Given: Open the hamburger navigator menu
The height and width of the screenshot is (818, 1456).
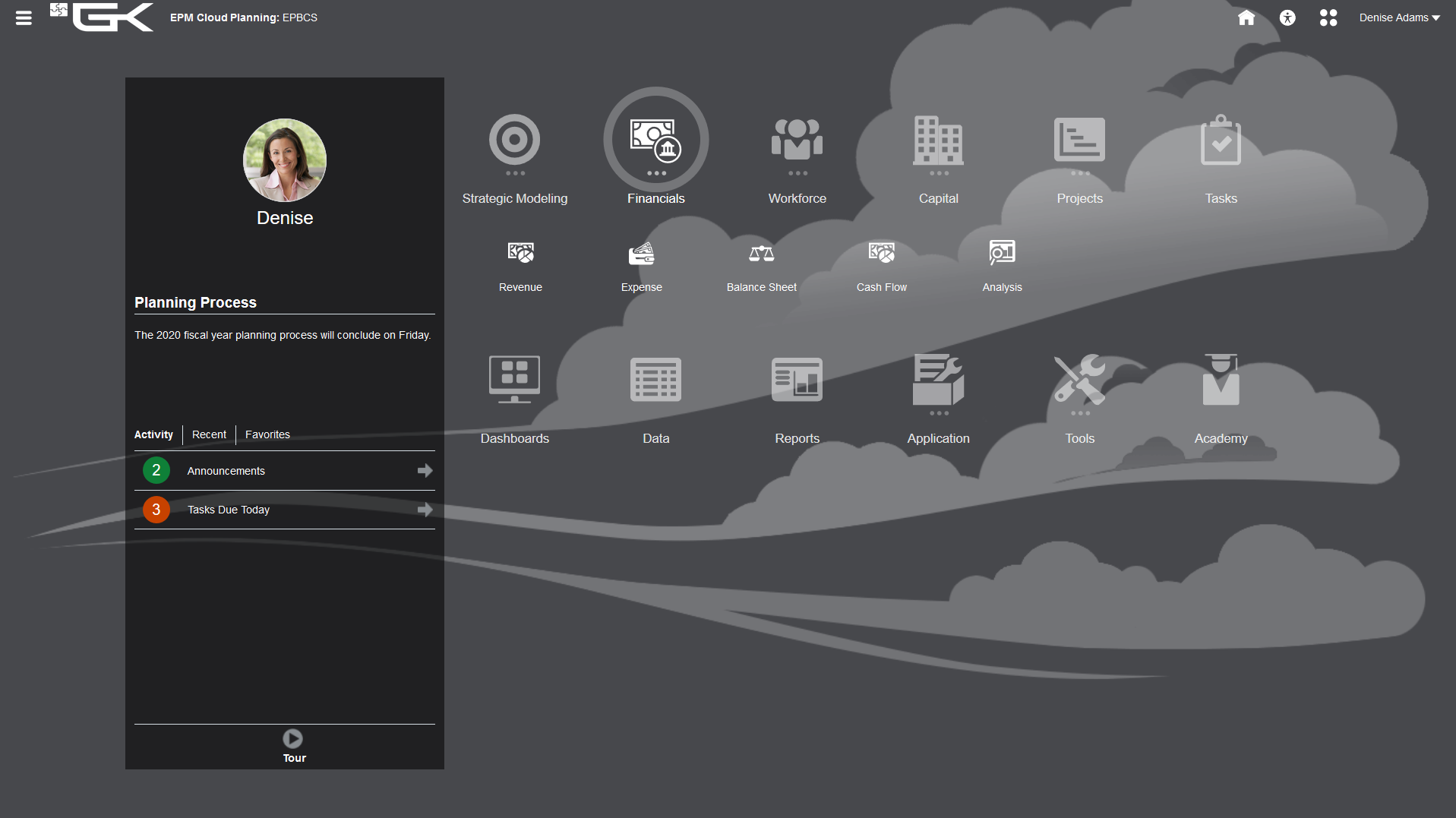Looking at the screenshot, I should point(24,17).
